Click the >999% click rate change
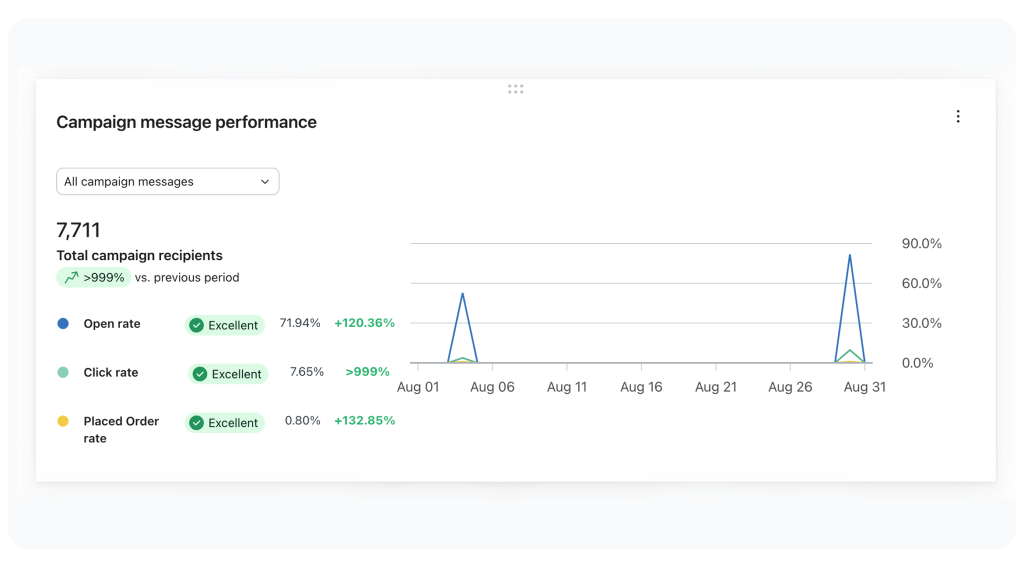1024x566 pixels. 368,372
